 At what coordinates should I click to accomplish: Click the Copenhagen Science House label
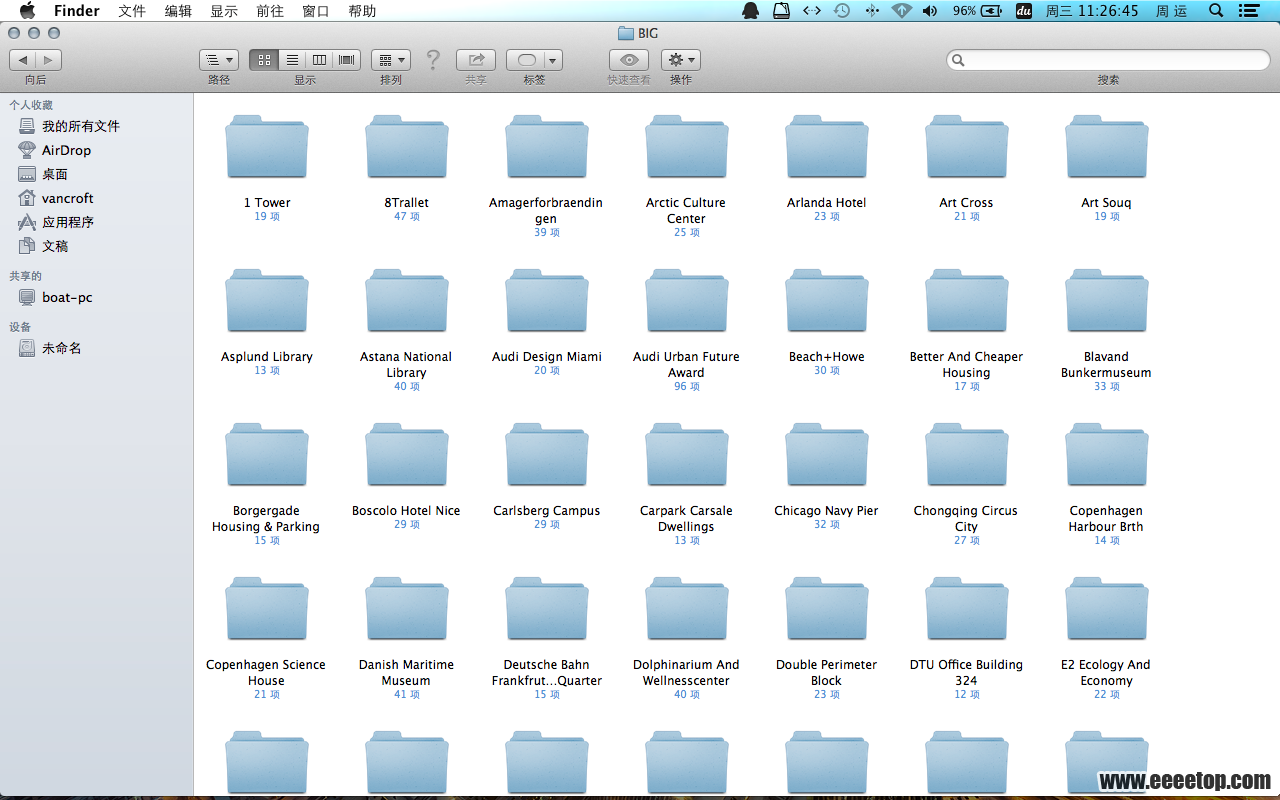pos(266,672)
